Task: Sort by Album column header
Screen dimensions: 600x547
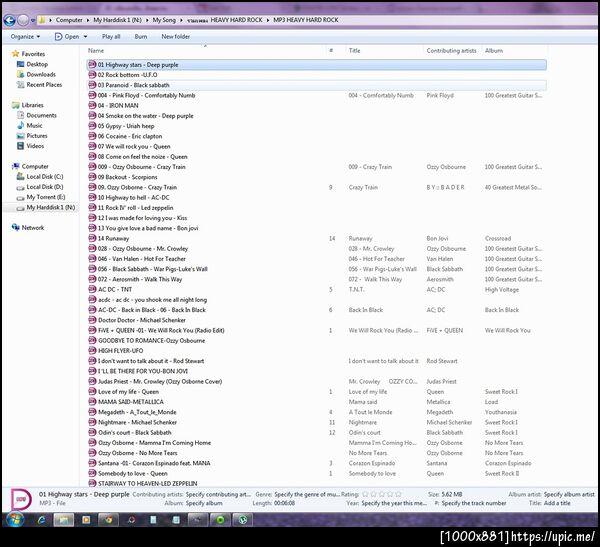Action: click(x=494, y=51)
